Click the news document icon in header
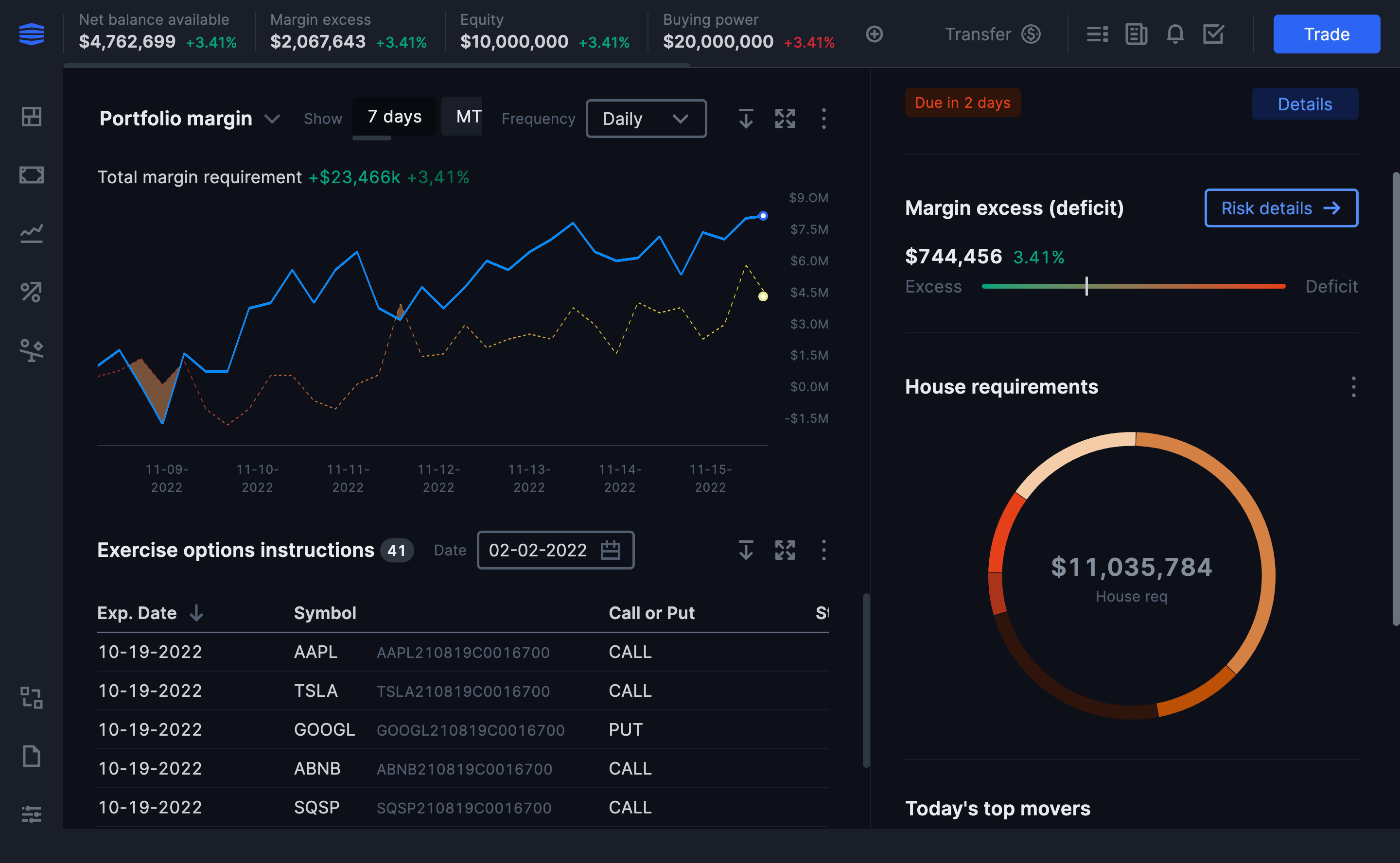 (1136, 34)
